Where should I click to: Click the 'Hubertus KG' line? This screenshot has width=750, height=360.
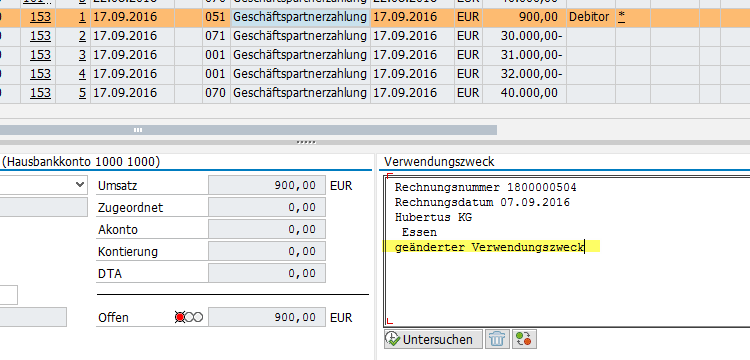(433, 217)
